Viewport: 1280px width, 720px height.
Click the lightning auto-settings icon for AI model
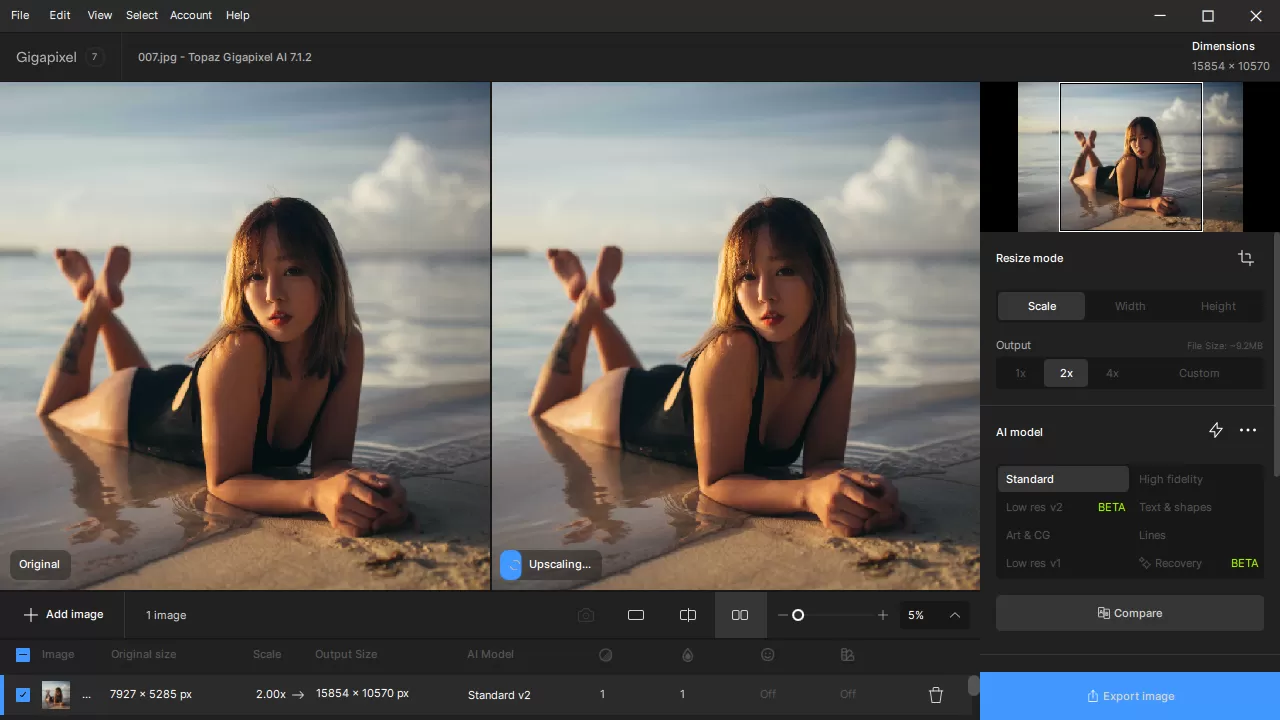(x=1216, y=430)
